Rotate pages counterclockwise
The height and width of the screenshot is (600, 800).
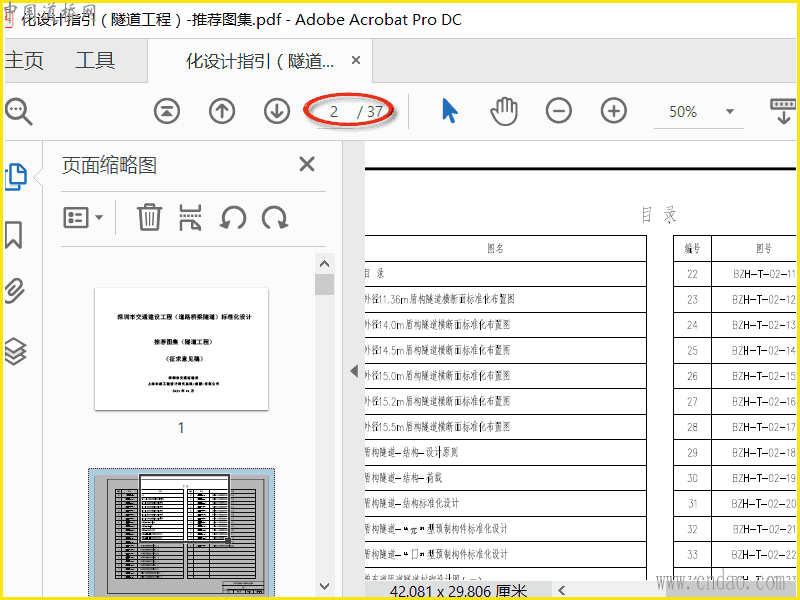[x=233, y=218]
